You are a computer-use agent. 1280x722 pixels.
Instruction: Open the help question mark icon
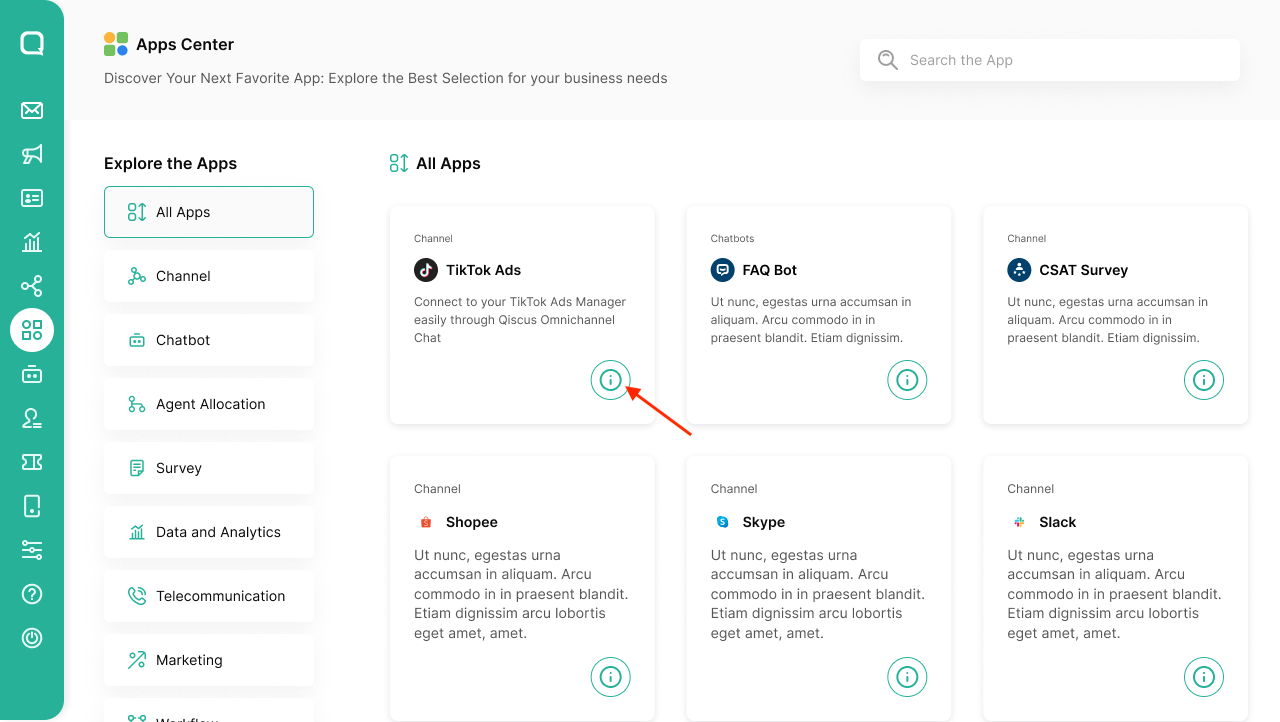click(32, 594)
